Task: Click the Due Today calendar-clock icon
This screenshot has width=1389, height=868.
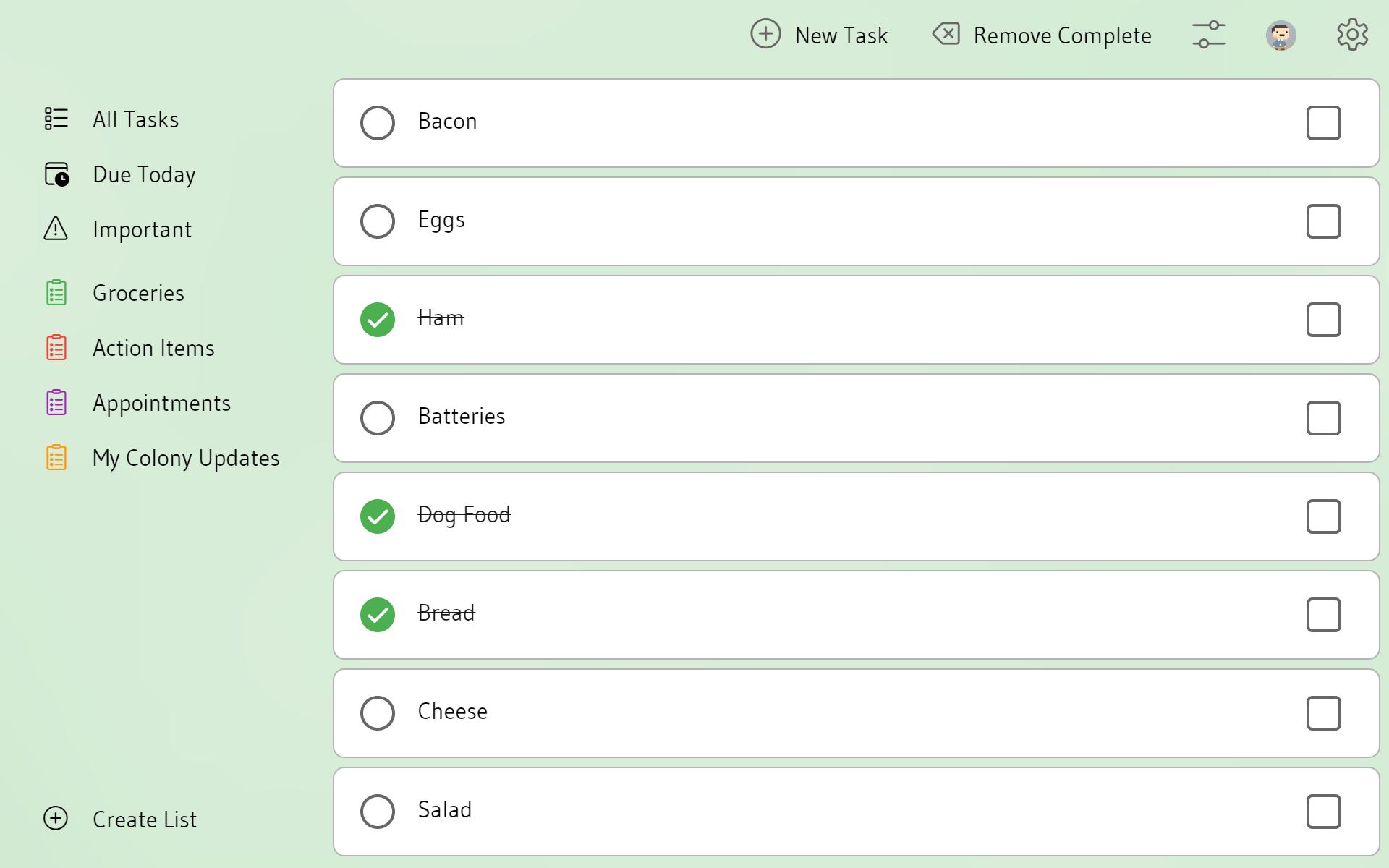Action: pos(56,174)
